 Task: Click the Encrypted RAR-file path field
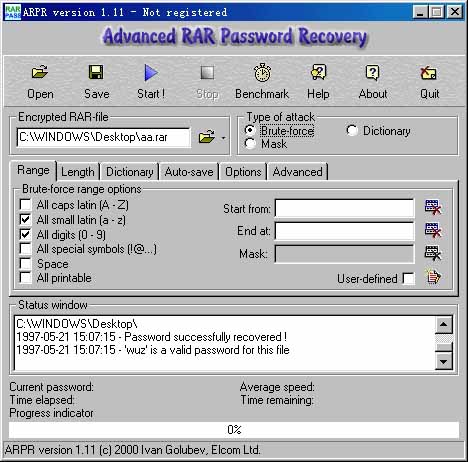[x=103, y=137]
